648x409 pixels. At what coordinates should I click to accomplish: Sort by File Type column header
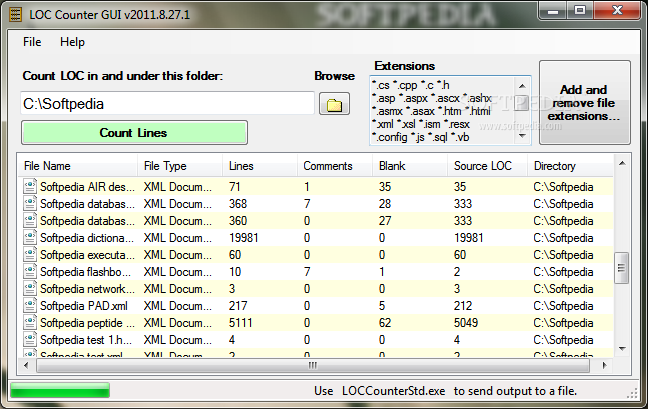tap(180, 166)
